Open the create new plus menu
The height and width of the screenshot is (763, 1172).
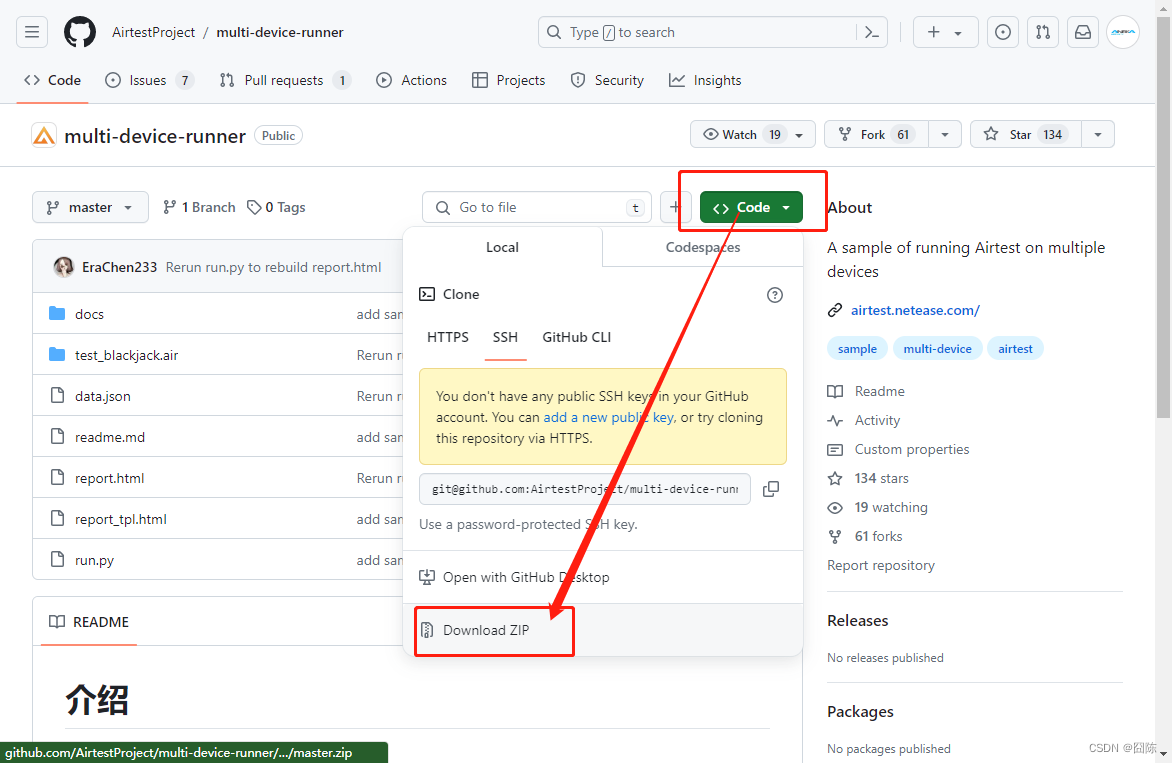[946, 32]
